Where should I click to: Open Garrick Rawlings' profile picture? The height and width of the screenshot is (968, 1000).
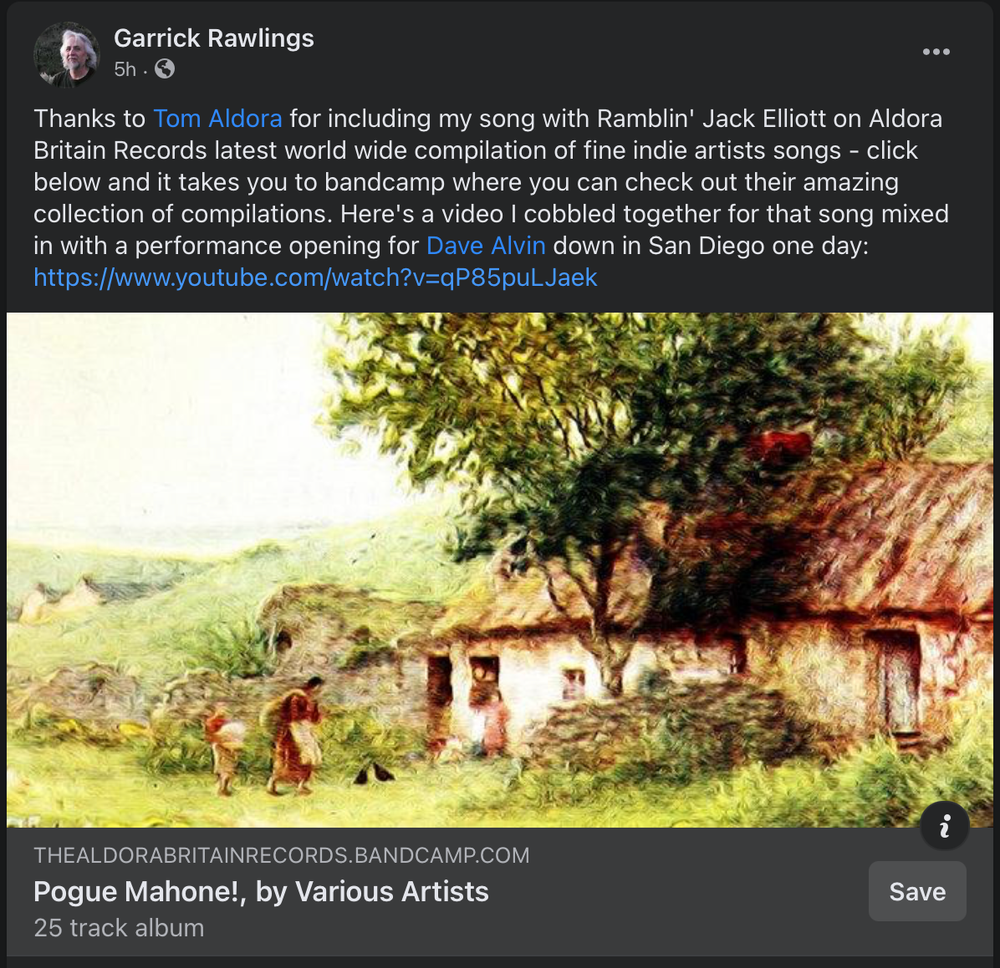tap(66, 54)
